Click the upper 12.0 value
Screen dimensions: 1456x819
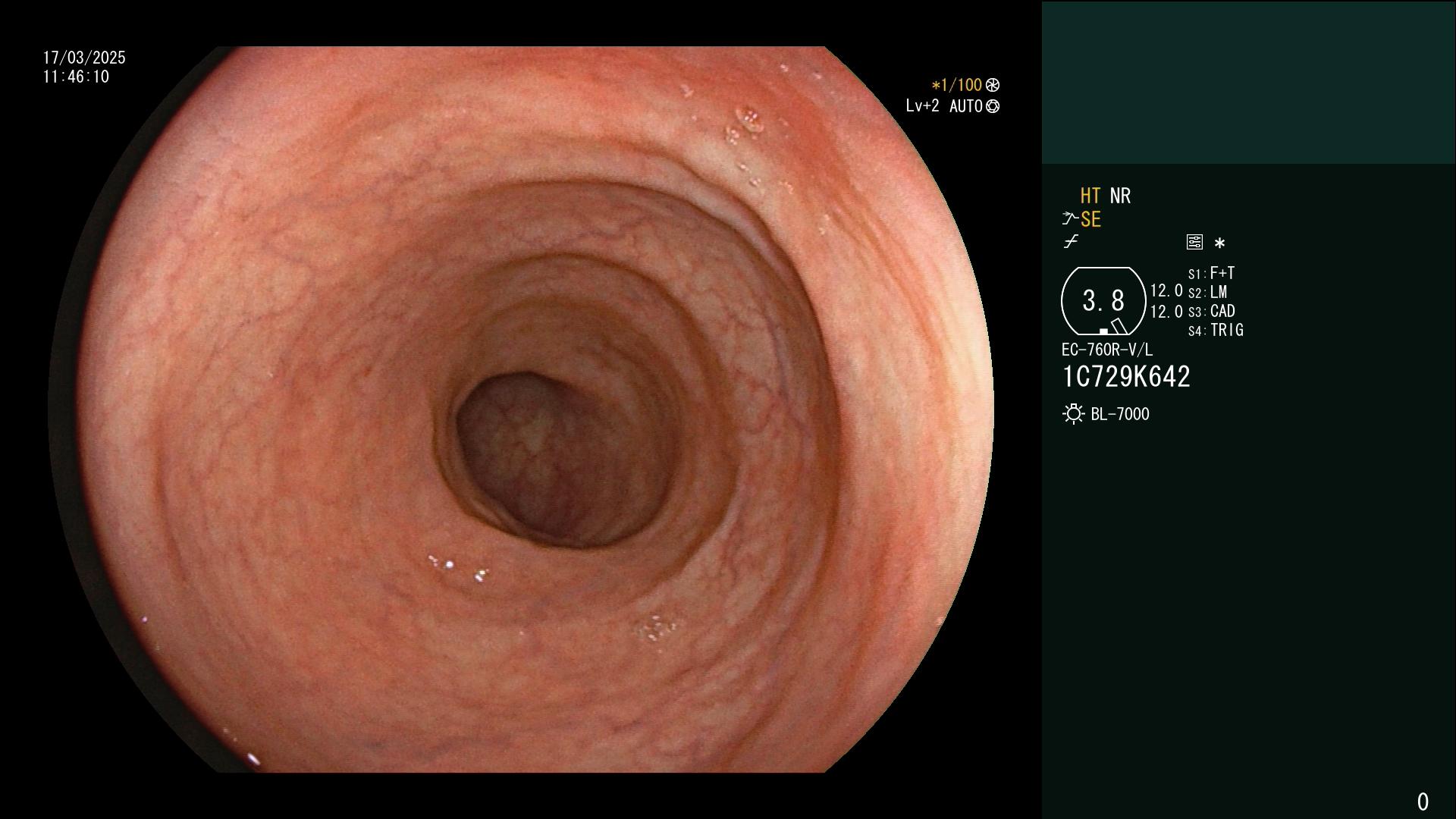[1166, 290]
